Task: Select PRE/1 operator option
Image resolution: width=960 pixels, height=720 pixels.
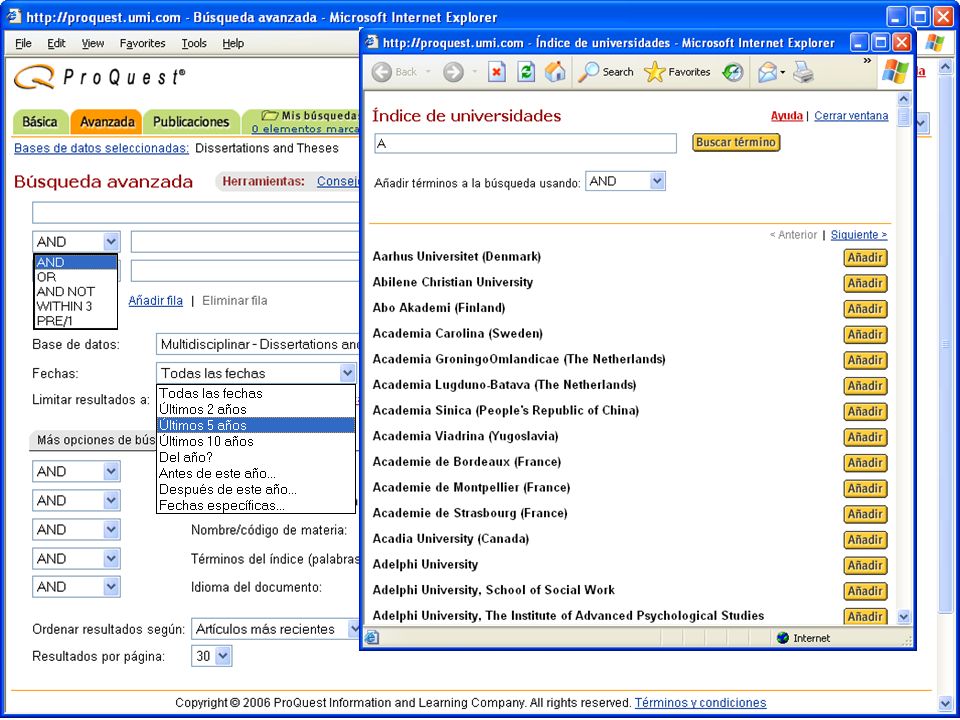Action: (x=75, y=321)
